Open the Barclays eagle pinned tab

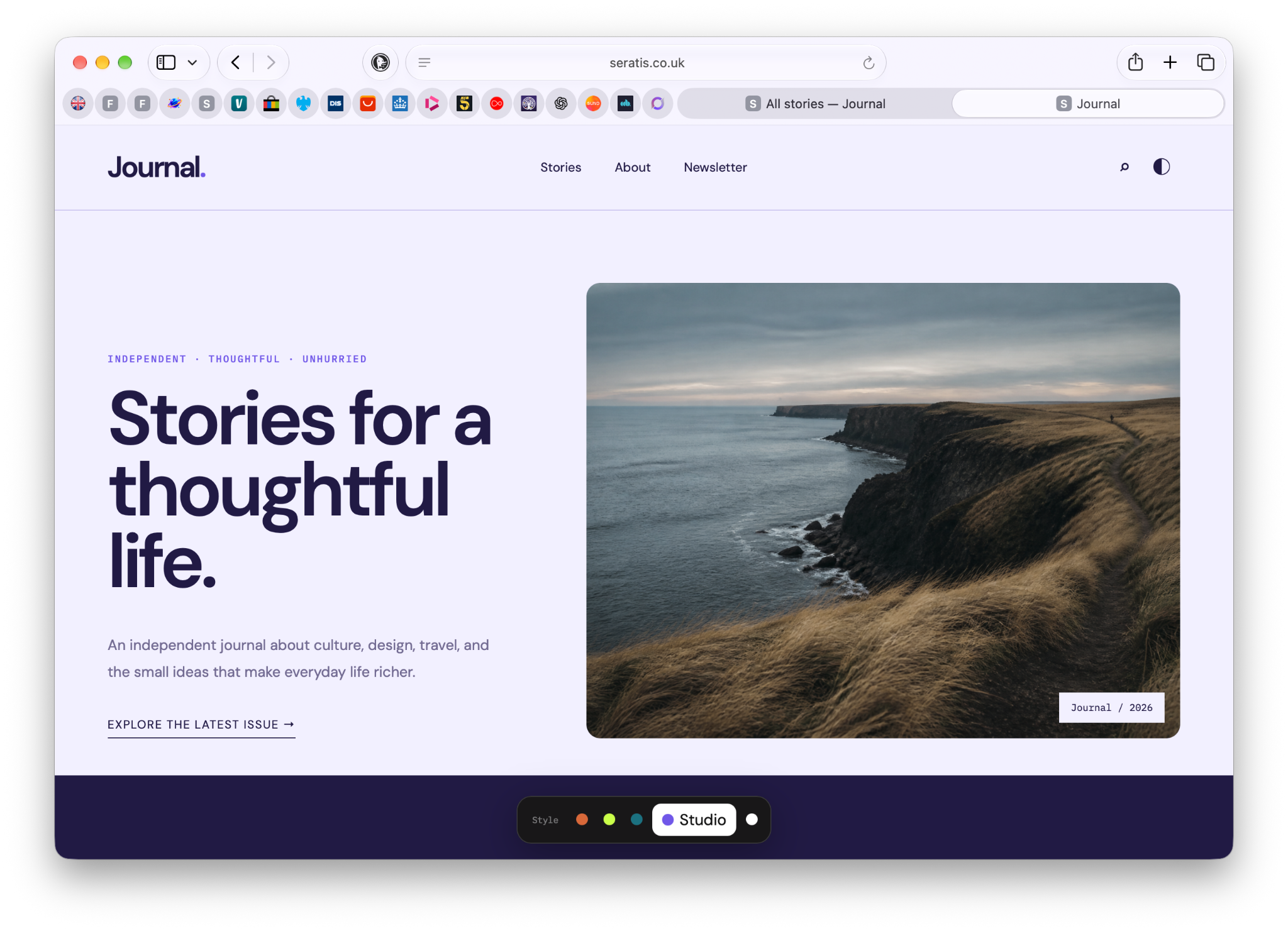303,104
